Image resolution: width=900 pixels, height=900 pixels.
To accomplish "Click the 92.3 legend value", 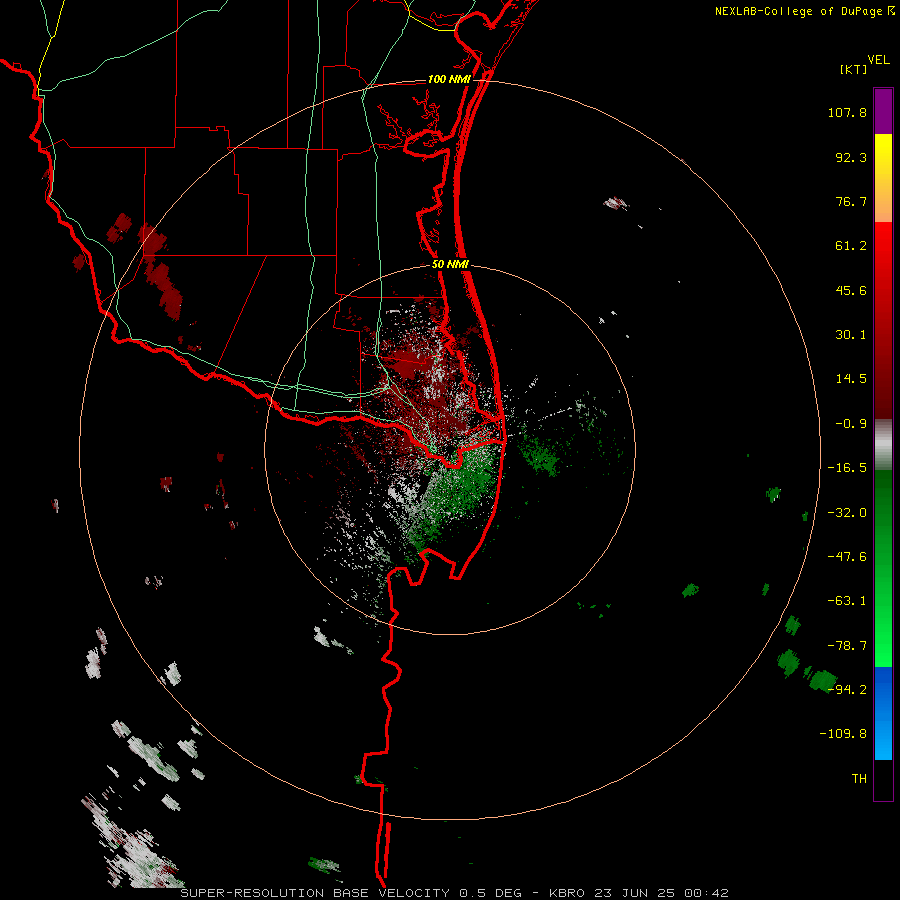I will click(x=851, y=157).
